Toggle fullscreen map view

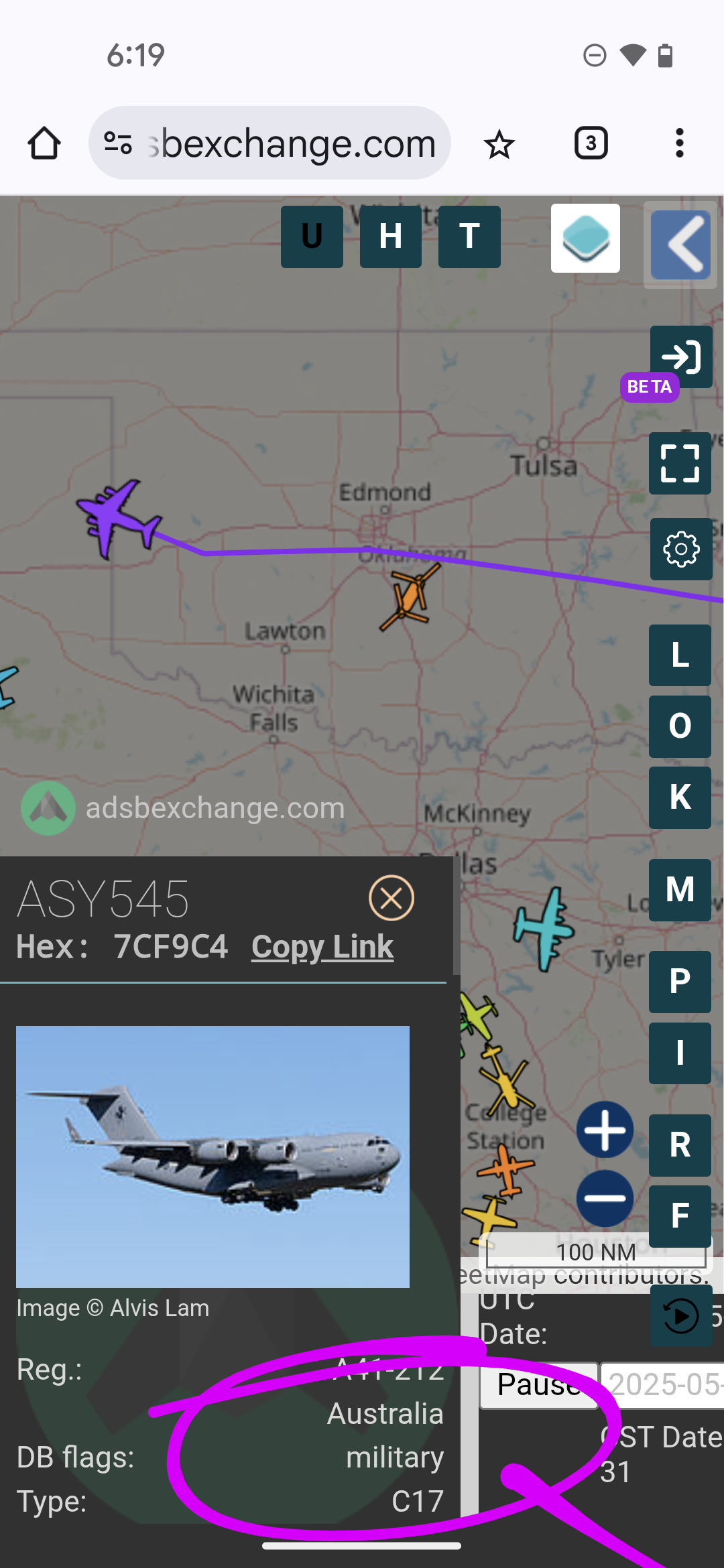pos(680,463)
